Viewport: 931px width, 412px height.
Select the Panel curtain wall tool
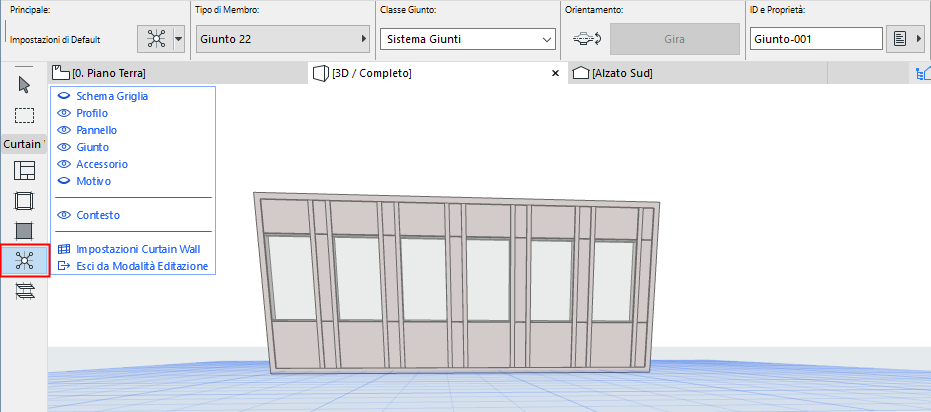click(x=24, y=230)
